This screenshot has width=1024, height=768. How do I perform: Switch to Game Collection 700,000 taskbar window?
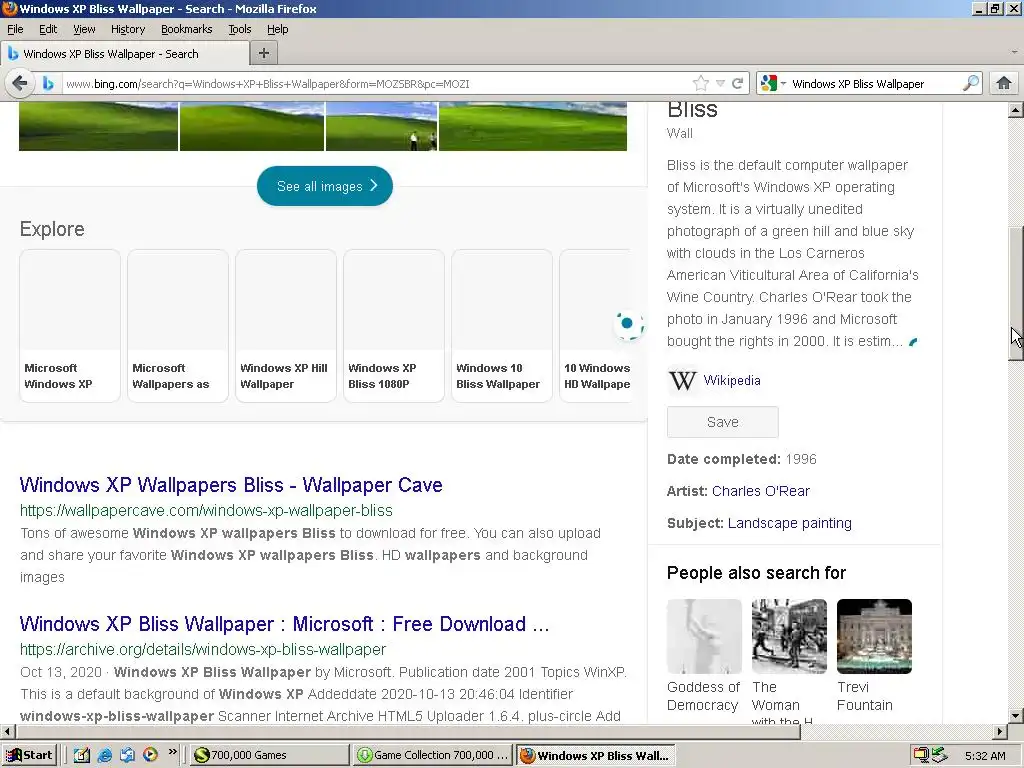(432, 756)
